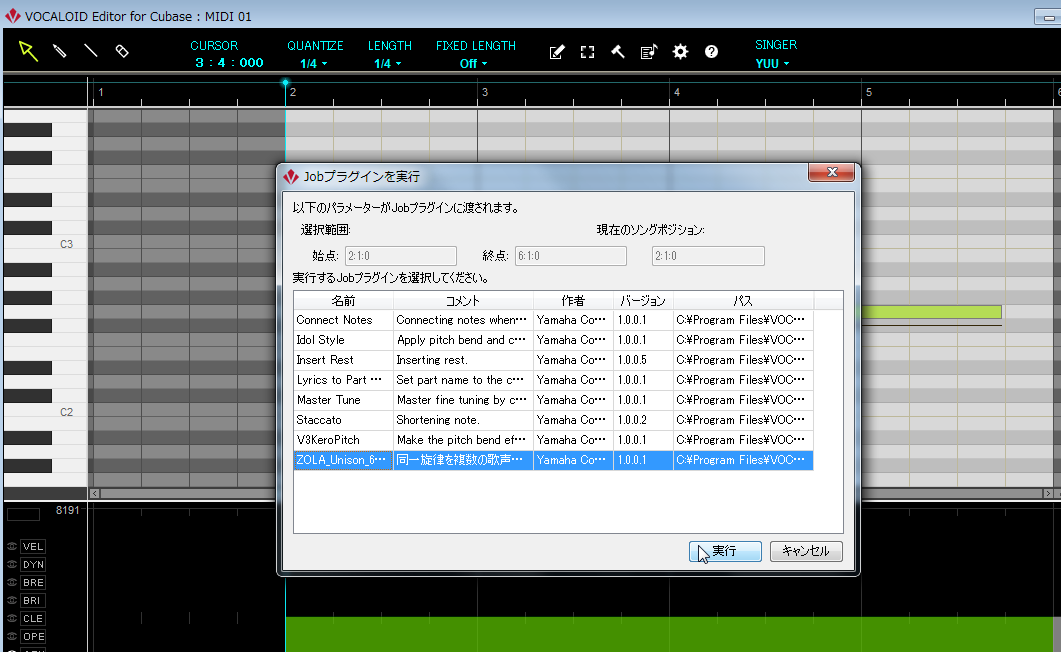
Task: Click measure 3 on the ruler
Action: [484, 93]
